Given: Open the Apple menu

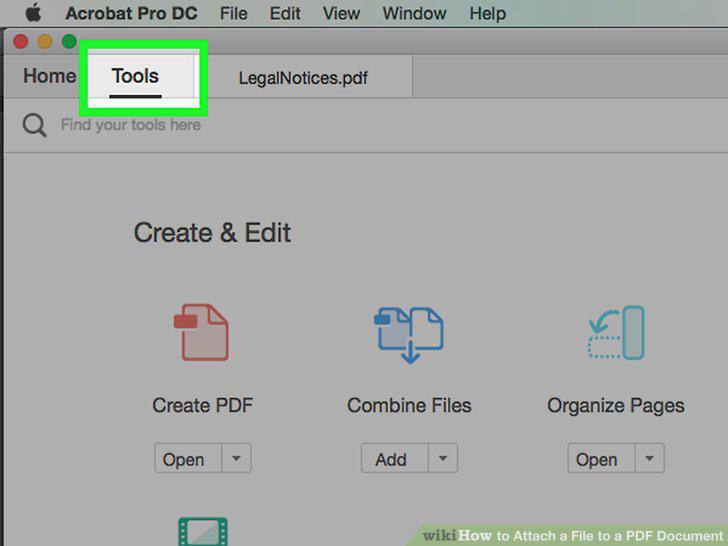Looking at the screenshot, I should (x=33, y=13).
